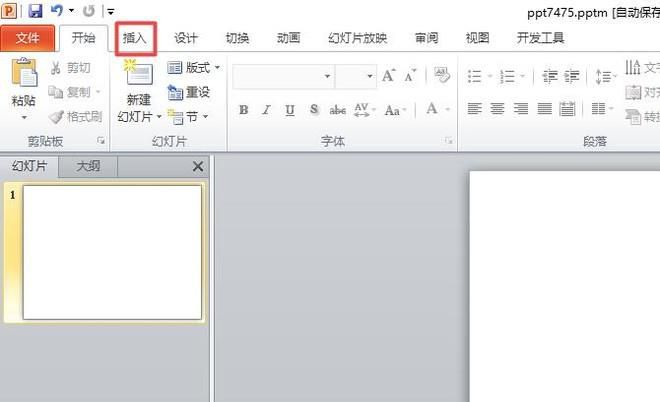Toggle Italic formatting
Viewport: 660px width, 402px height.
[266, 110]
